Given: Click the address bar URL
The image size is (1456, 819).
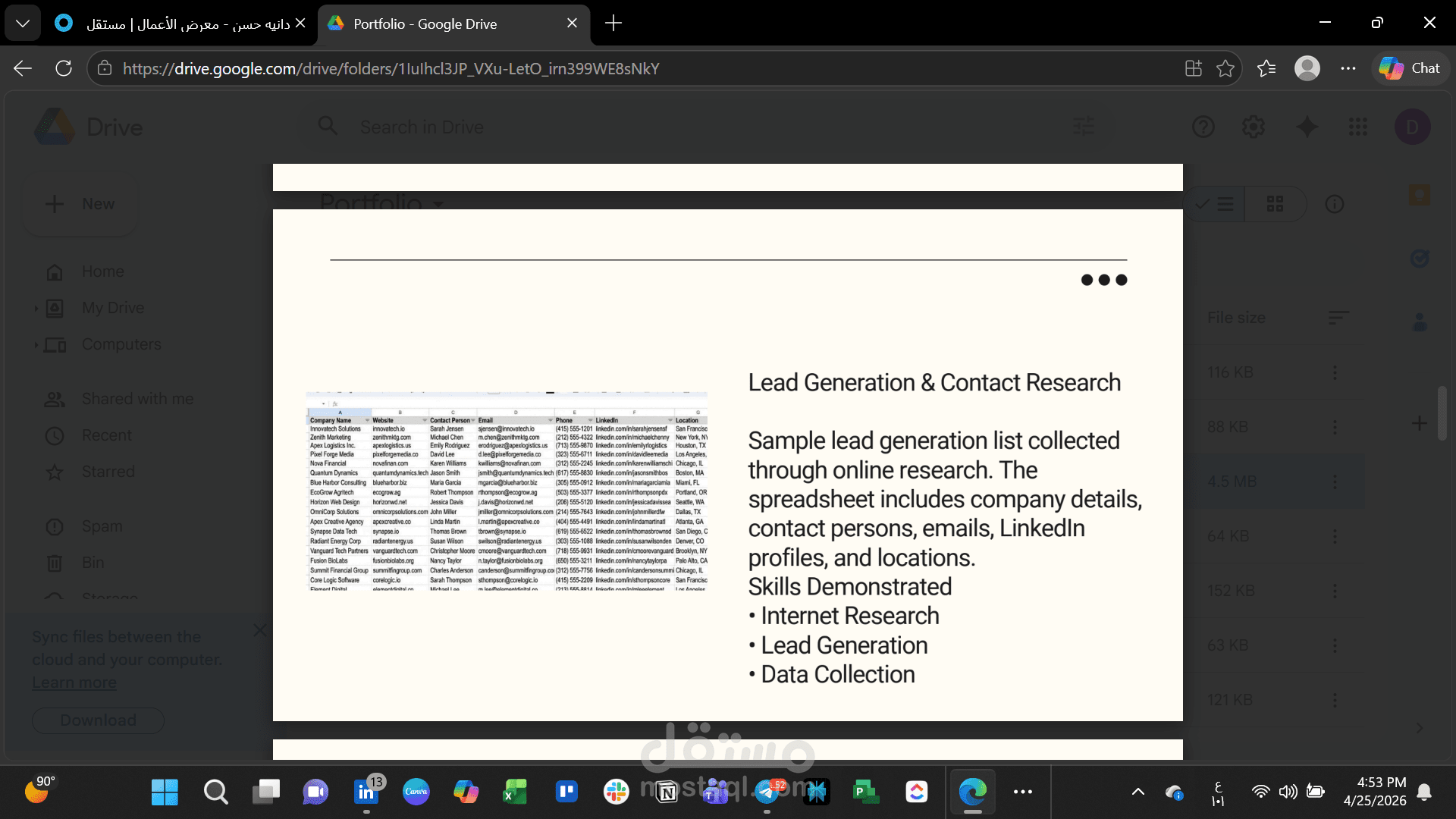Looking at the screenshot, I should [391, 68].
